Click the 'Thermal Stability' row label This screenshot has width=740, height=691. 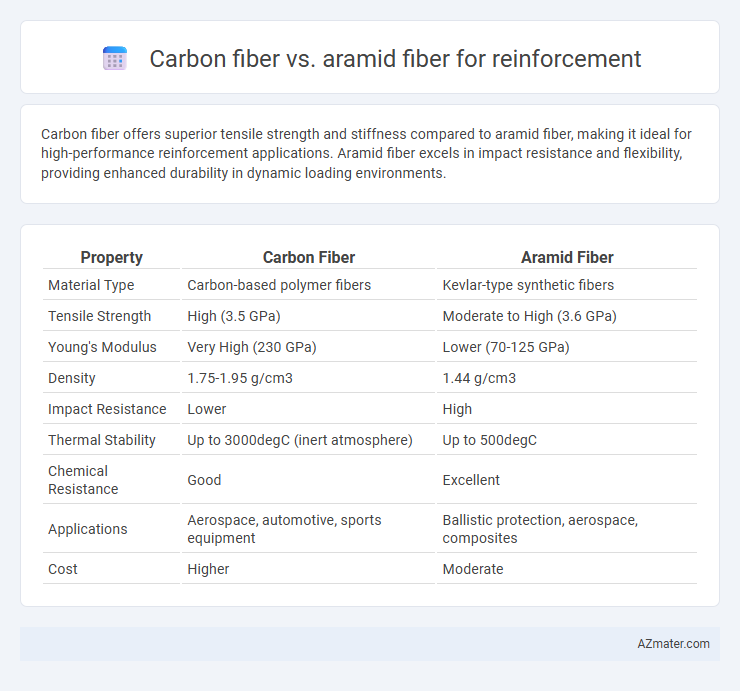point(101,440)
